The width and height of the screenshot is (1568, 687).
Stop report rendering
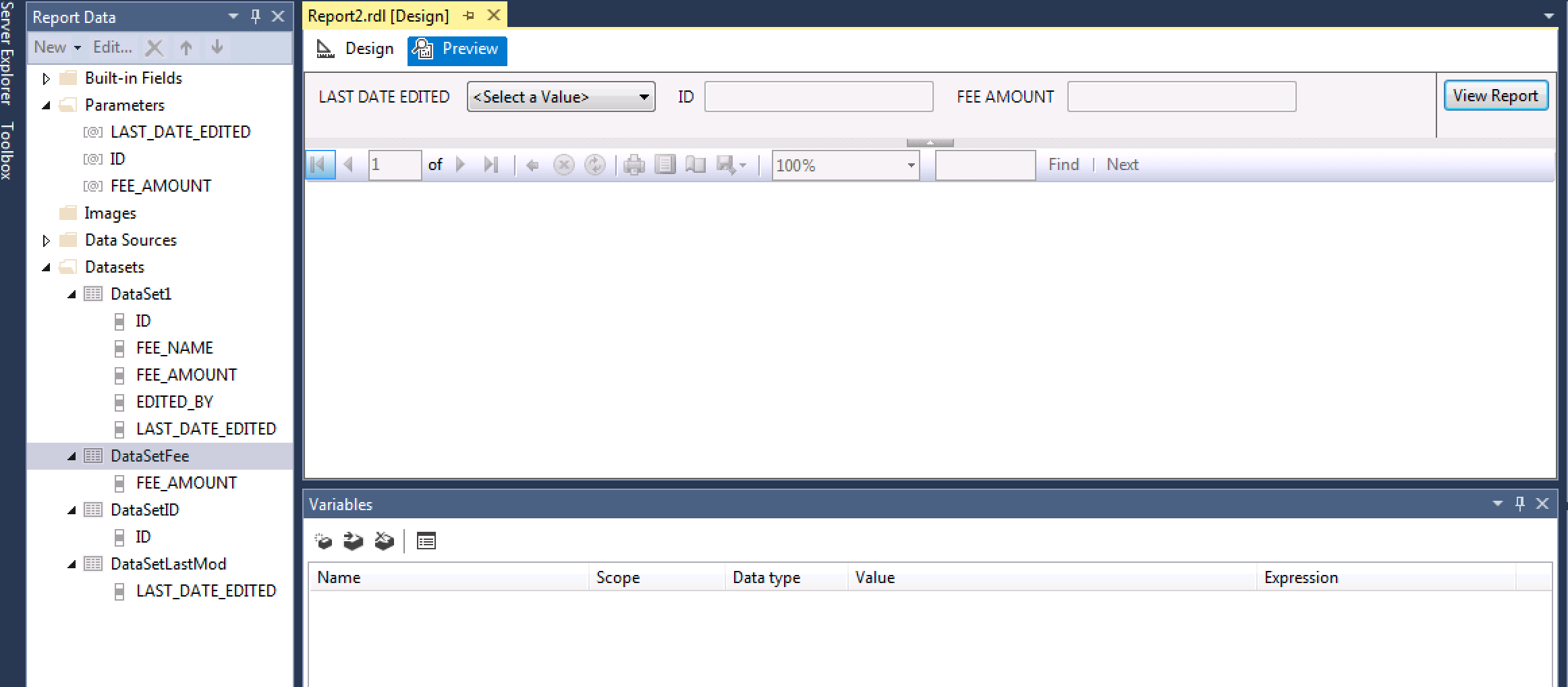563,165
